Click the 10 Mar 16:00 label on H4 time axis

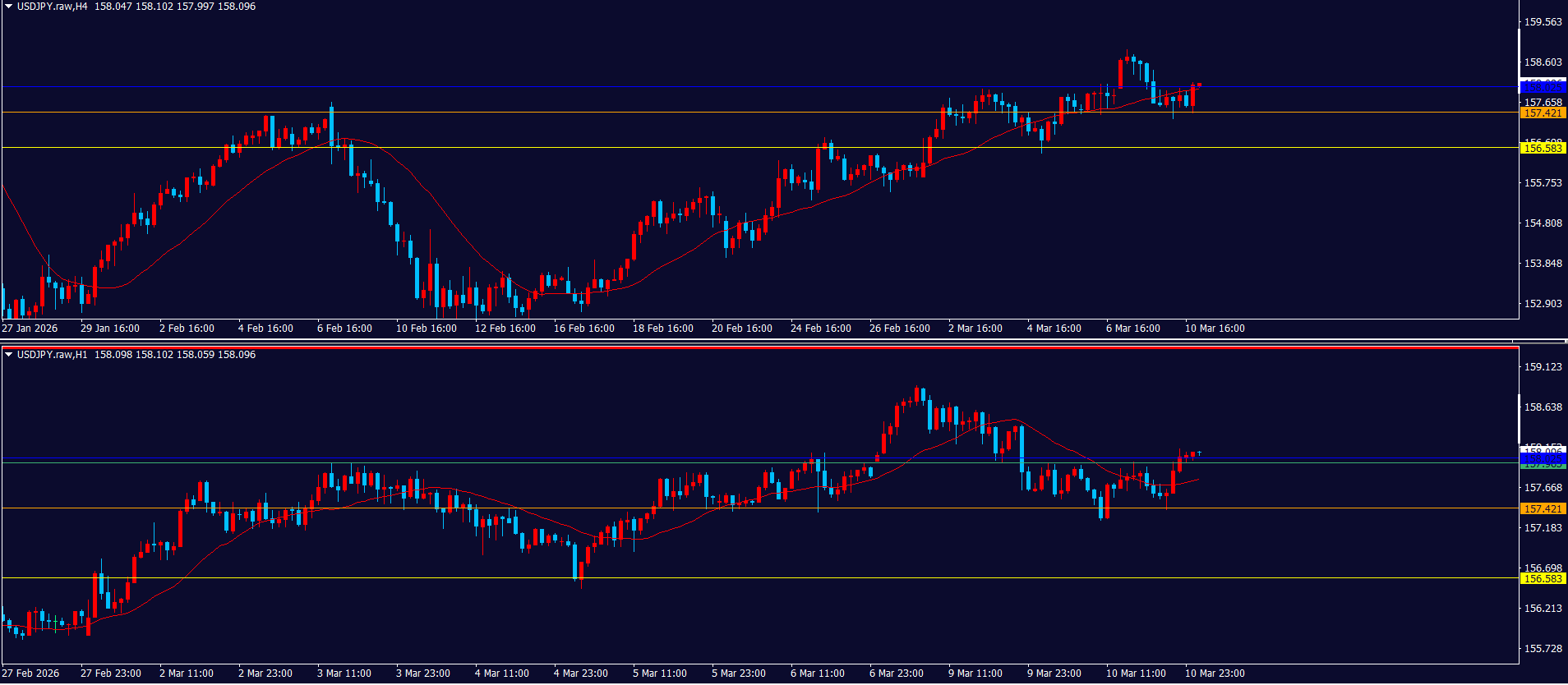coord(1214,329)
